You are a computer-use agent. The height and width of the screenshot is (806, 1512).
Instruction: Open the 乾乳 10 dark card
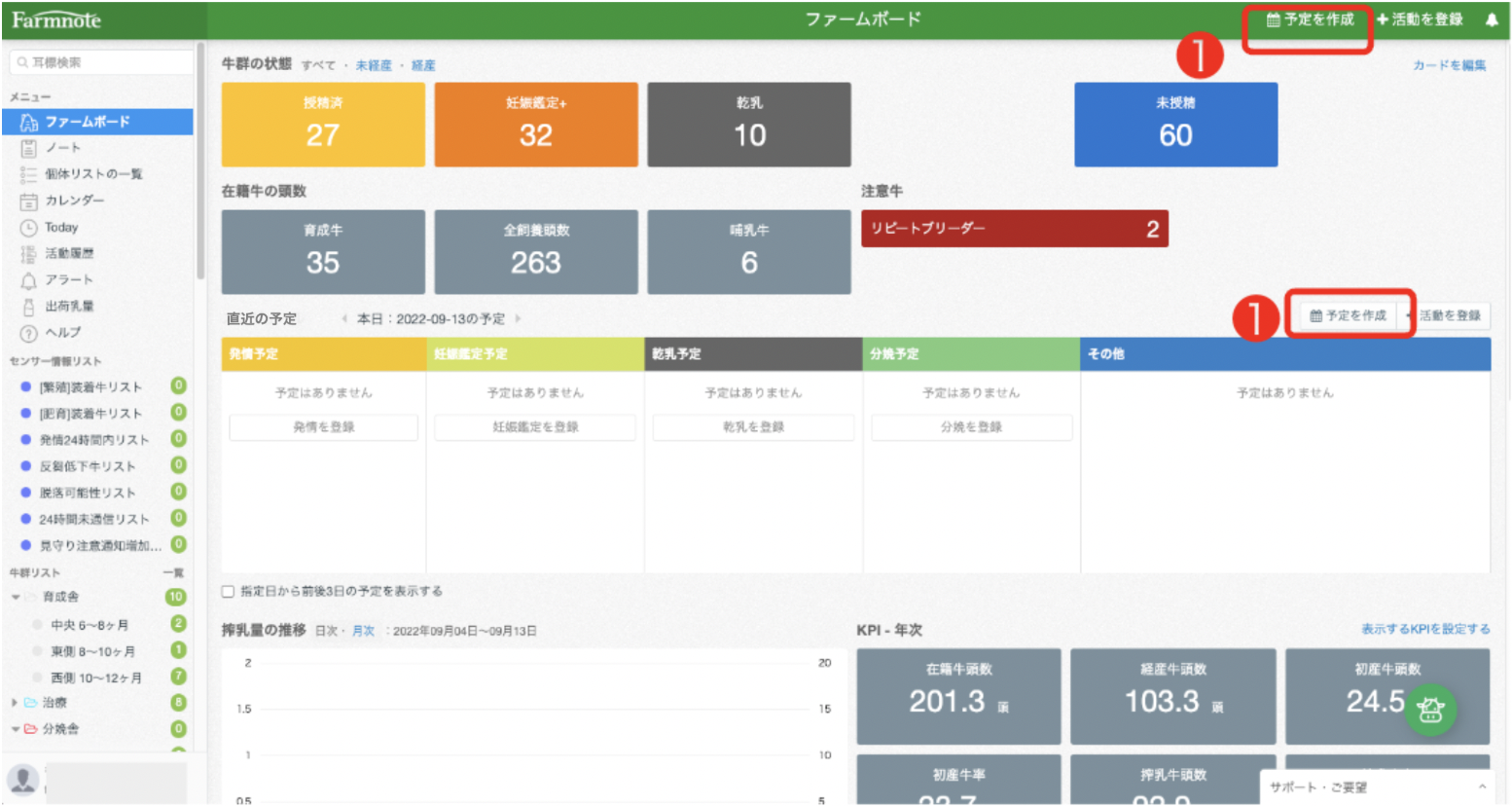pos(749,125)
